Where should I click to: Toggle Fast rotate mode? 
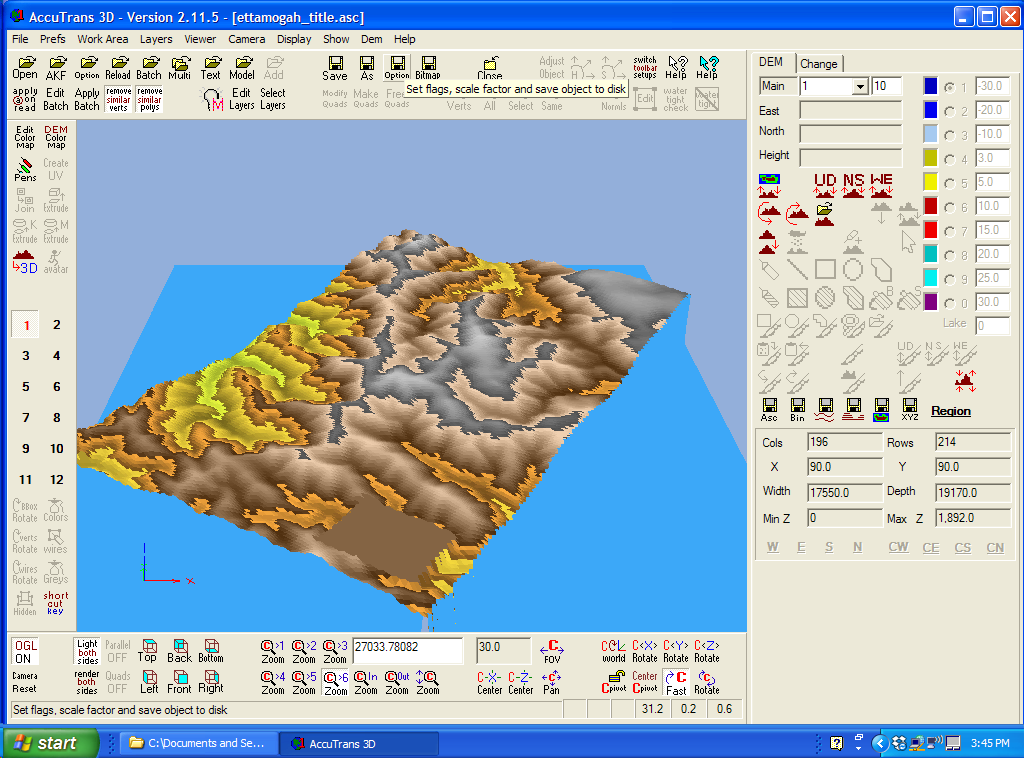tap(676, 682)
